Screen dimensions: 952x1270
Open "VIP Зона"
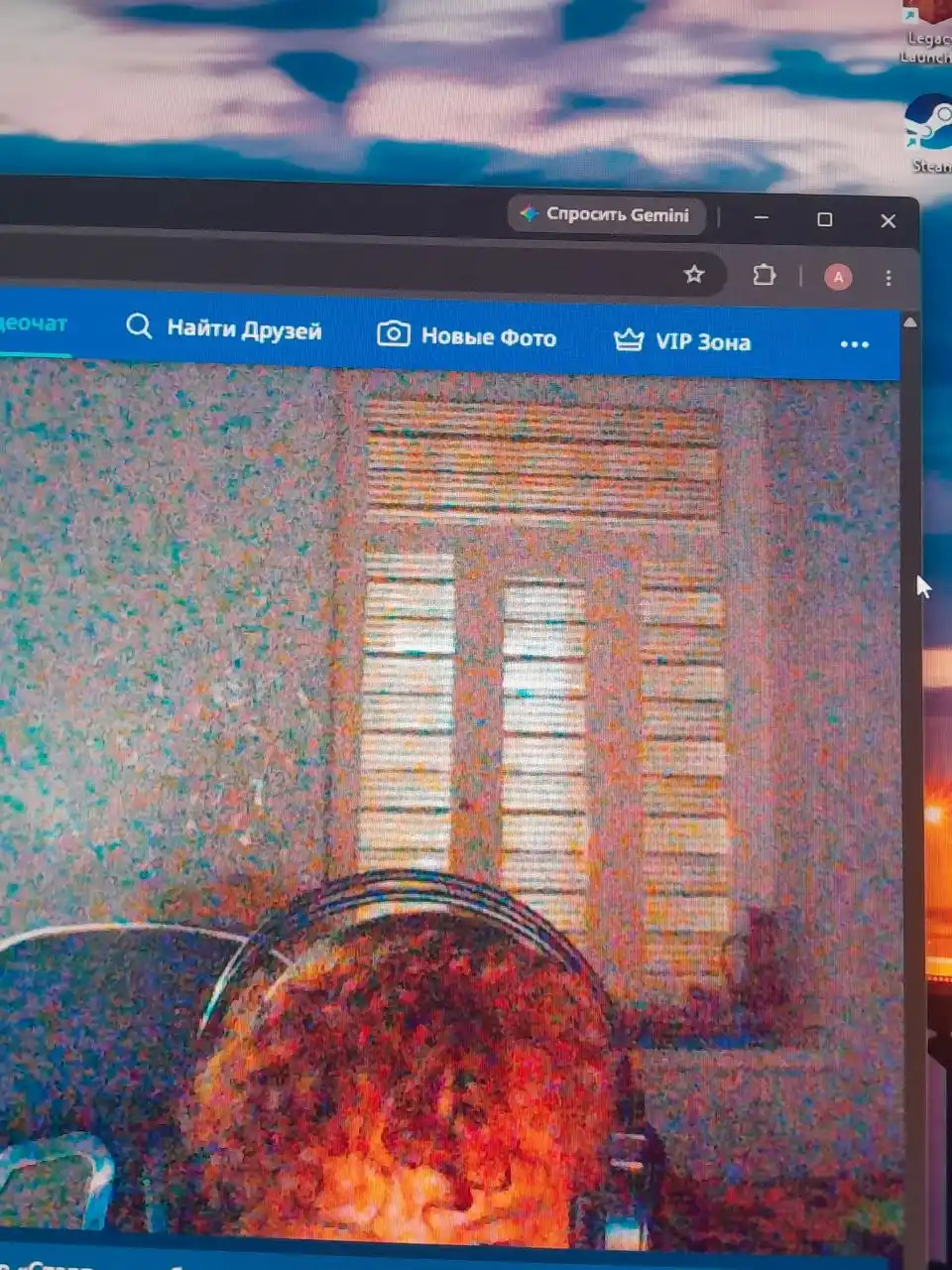pos(682,341)
